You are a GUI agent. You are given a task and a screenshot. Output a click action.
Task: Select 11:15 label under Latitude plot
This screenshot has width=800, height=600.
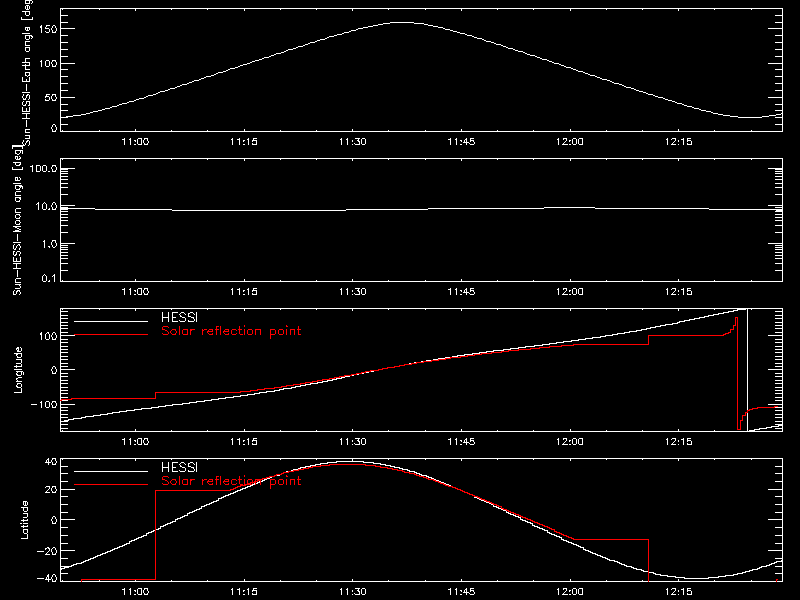tap(244, 592)
